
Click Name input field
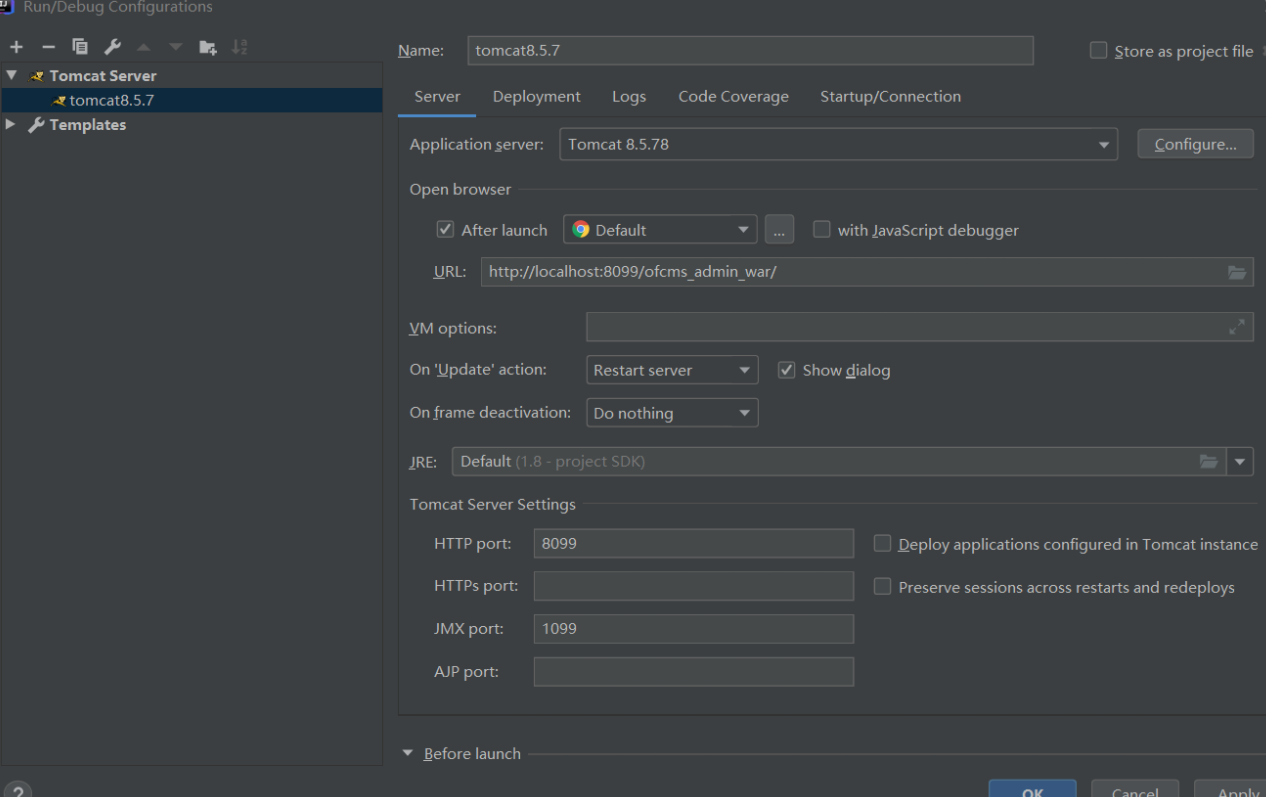click(x=750, y=50)
